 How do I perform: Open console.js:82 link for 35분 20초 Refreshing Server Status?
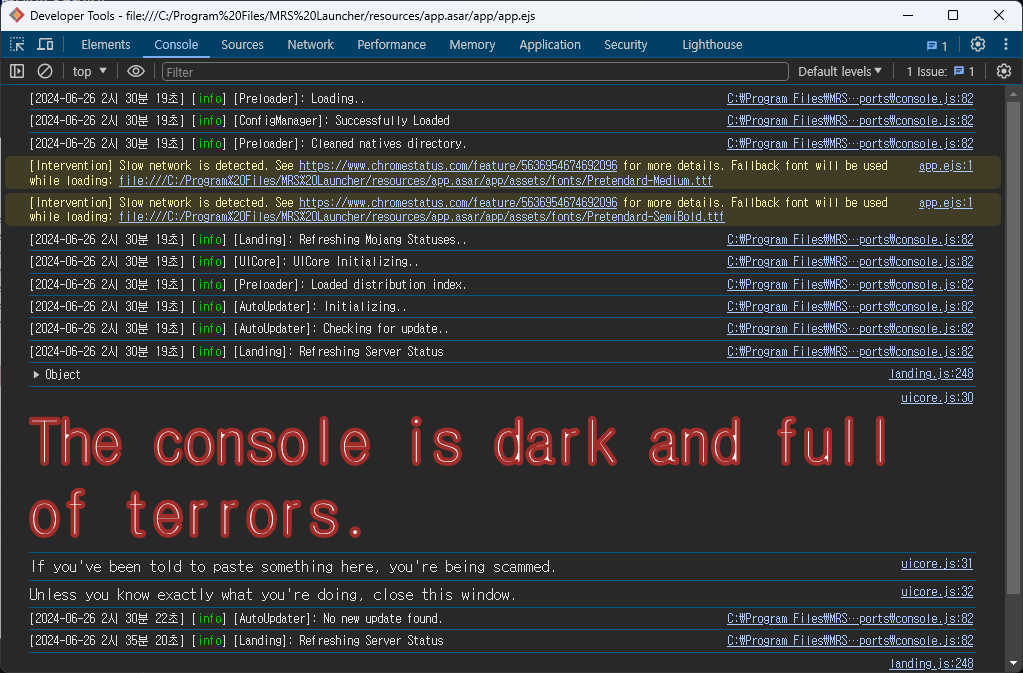pyautogui.click(x=850, y=640)
